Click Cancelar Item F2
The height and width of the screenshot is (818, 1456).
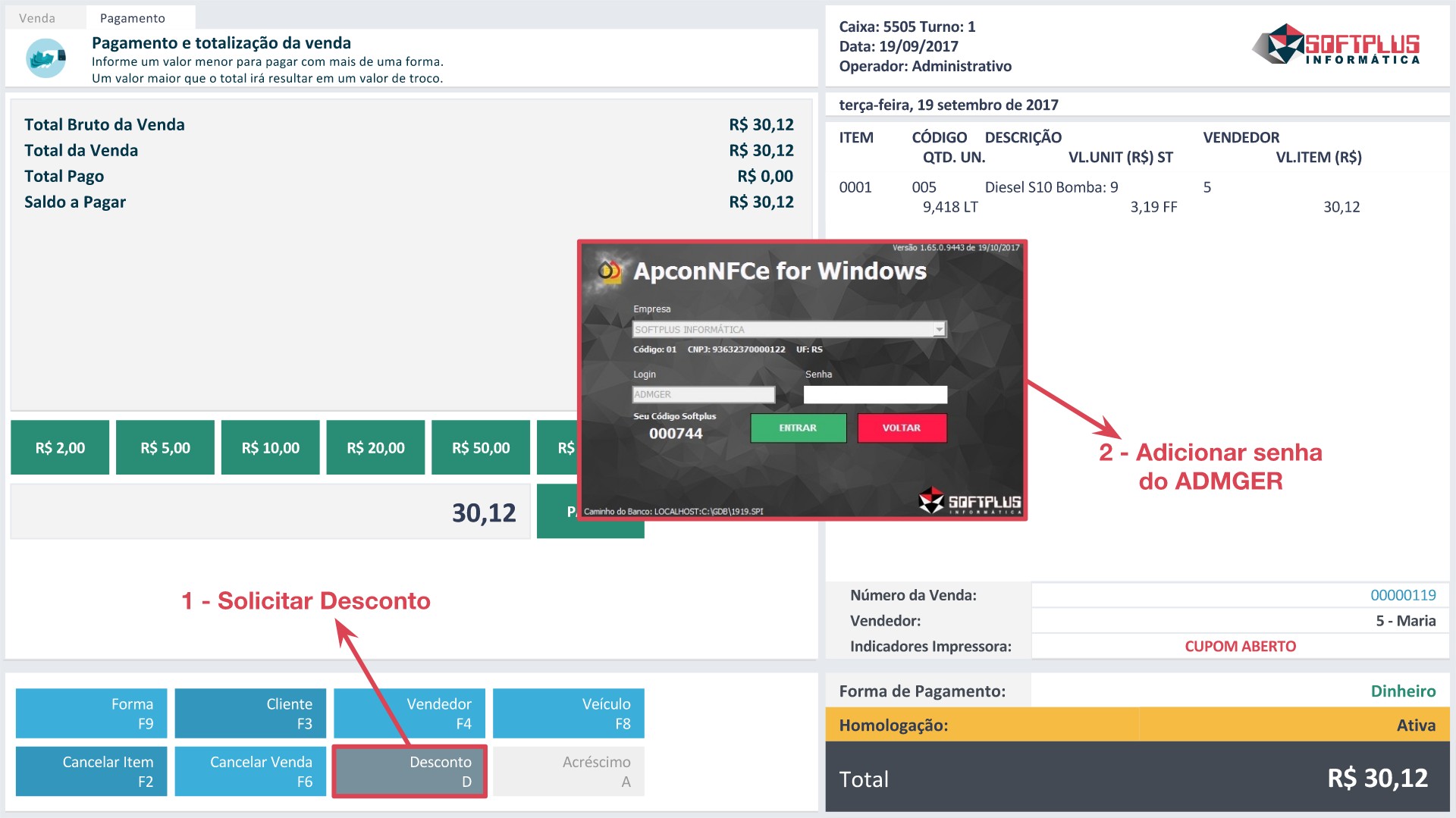tap(91, 771)
